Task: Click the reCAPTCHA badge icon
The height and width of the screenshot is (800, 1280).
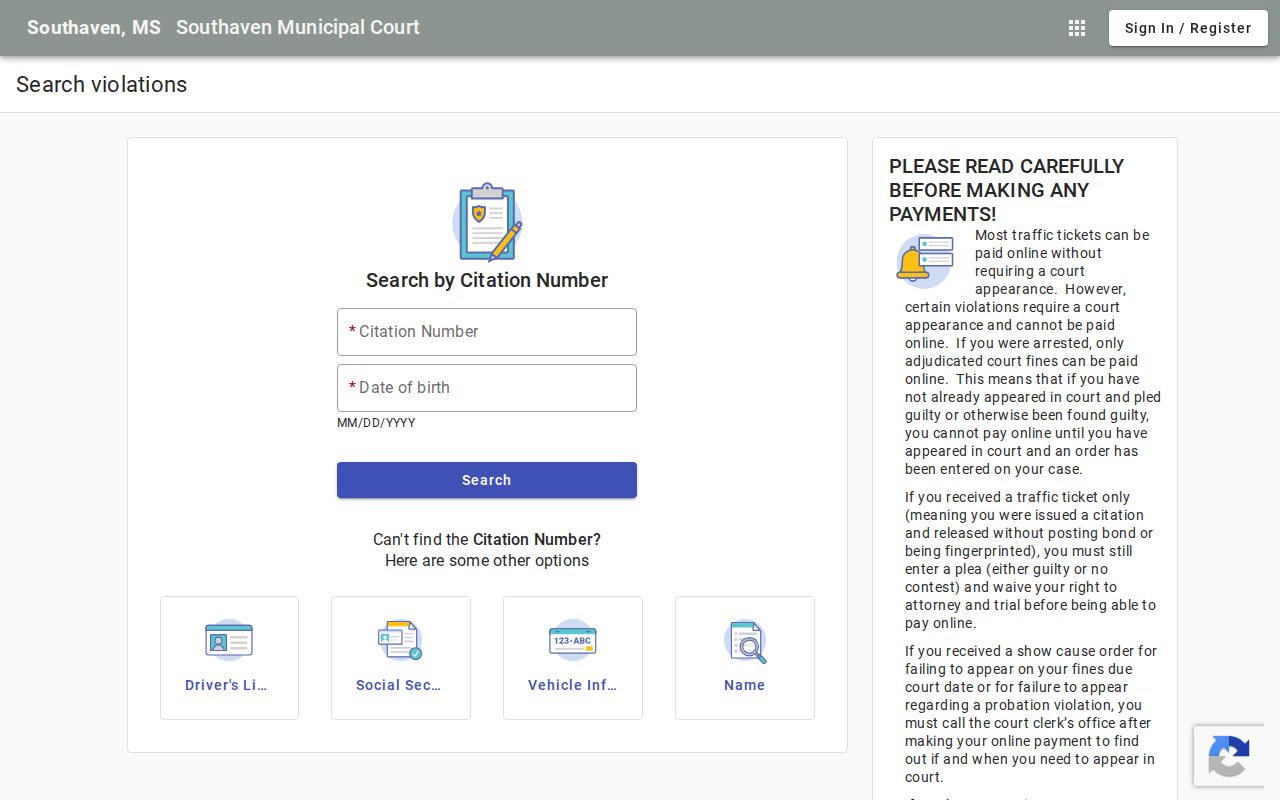Action: pos(1229,755)
